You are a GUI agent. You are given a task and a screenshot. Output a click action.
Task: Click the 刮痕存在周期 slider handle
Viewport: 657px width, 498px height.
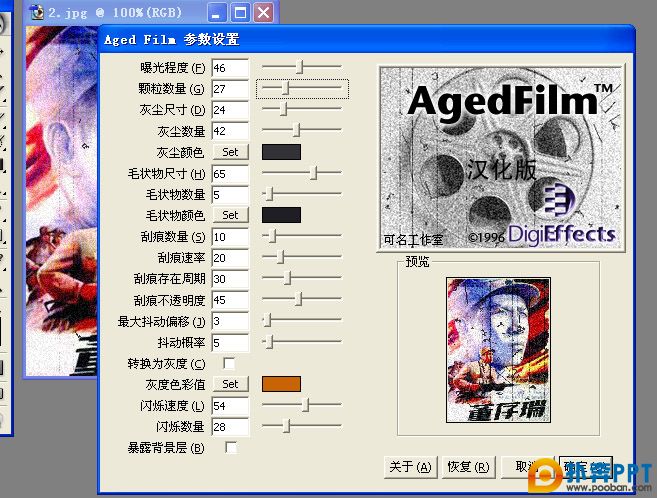pyautogui.click(x=287, y=278)
